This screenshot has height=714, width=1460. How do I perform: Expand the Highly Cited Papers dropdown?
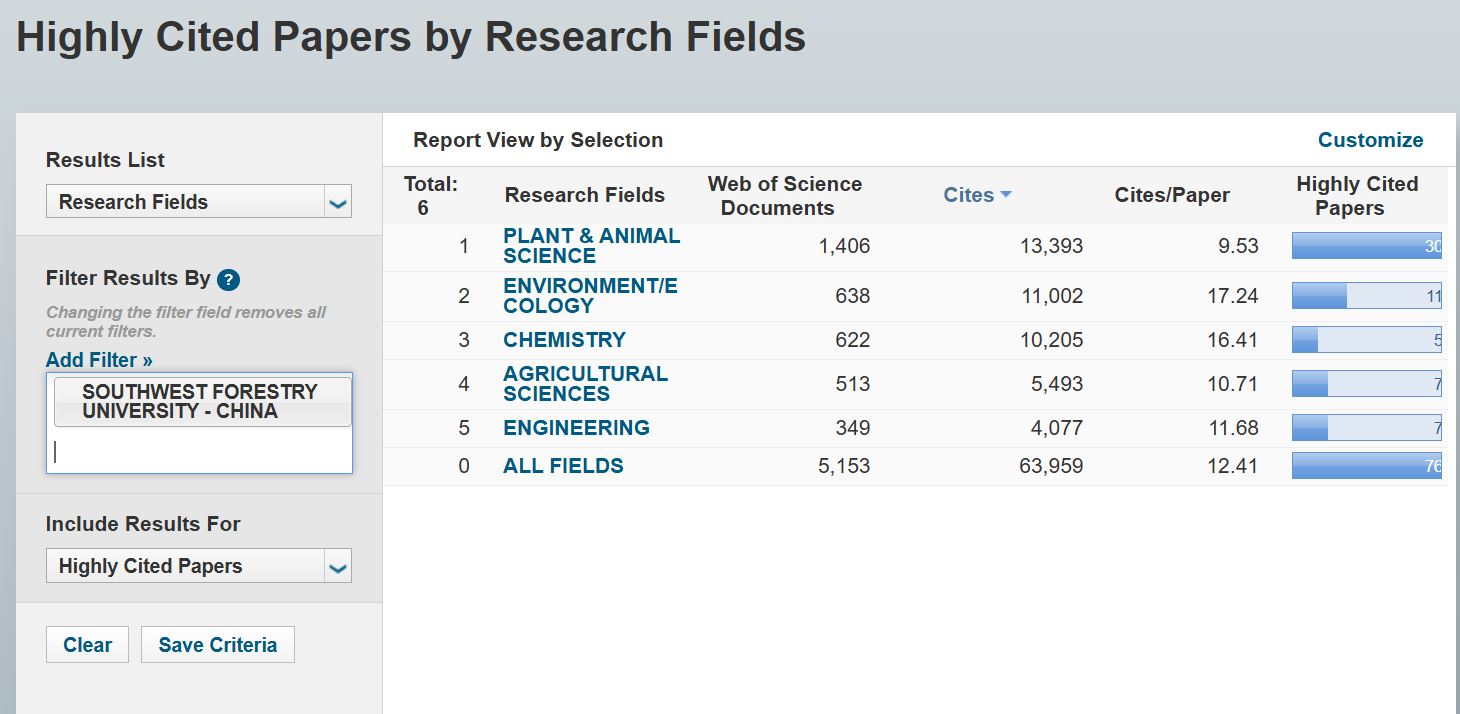tap(199, 566)
